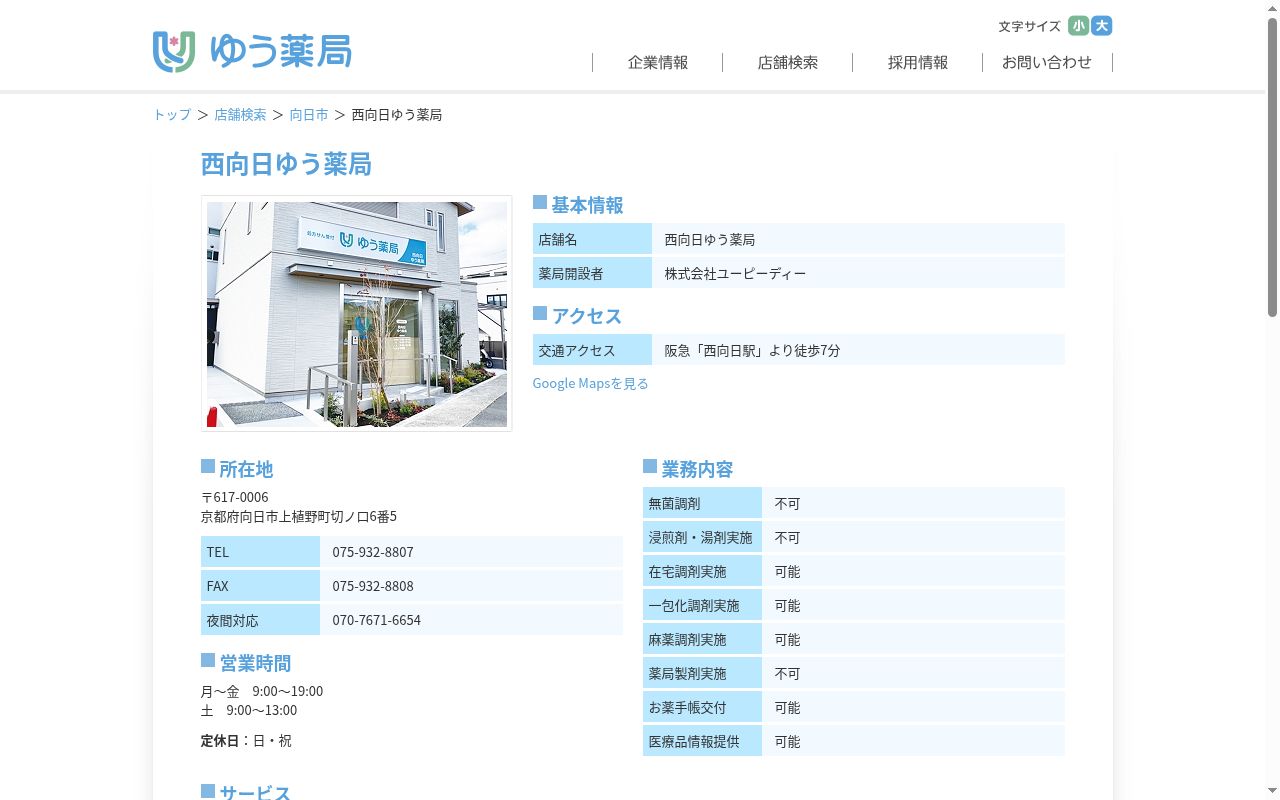
Task: Click the 在宅調剤実施 row label
Action: (x=702, y=572)
